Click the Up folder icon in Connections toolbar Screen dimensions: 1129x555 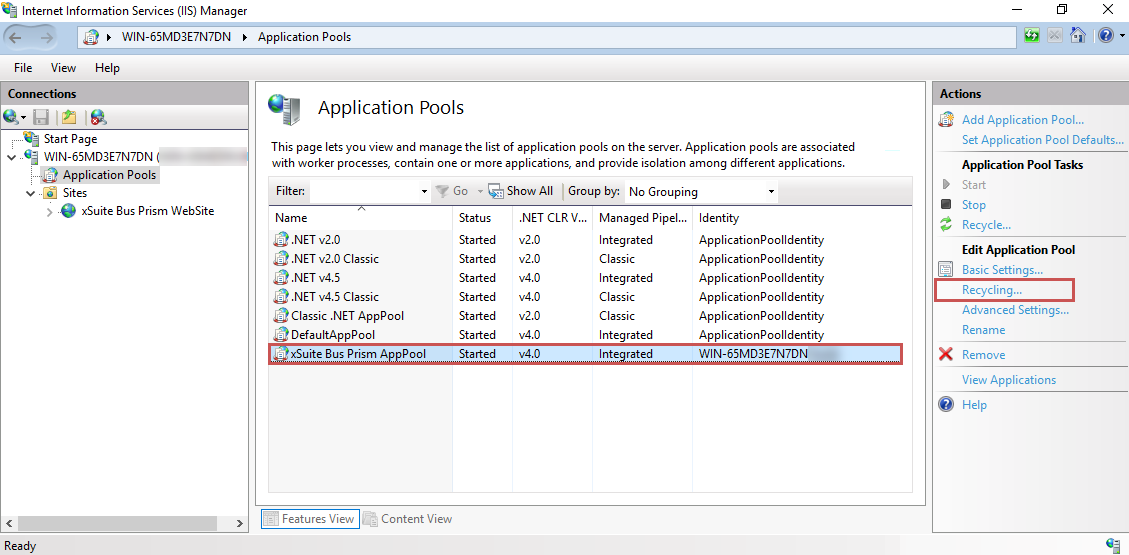69,117
